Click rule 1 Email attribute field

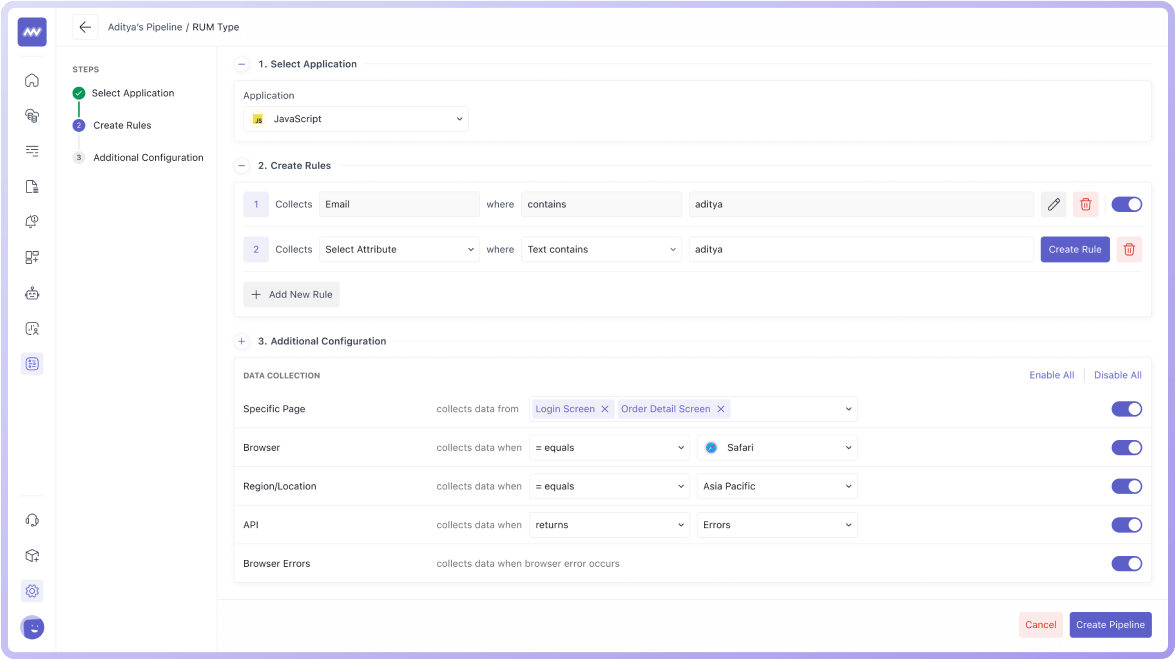click(x=399, y=204)
